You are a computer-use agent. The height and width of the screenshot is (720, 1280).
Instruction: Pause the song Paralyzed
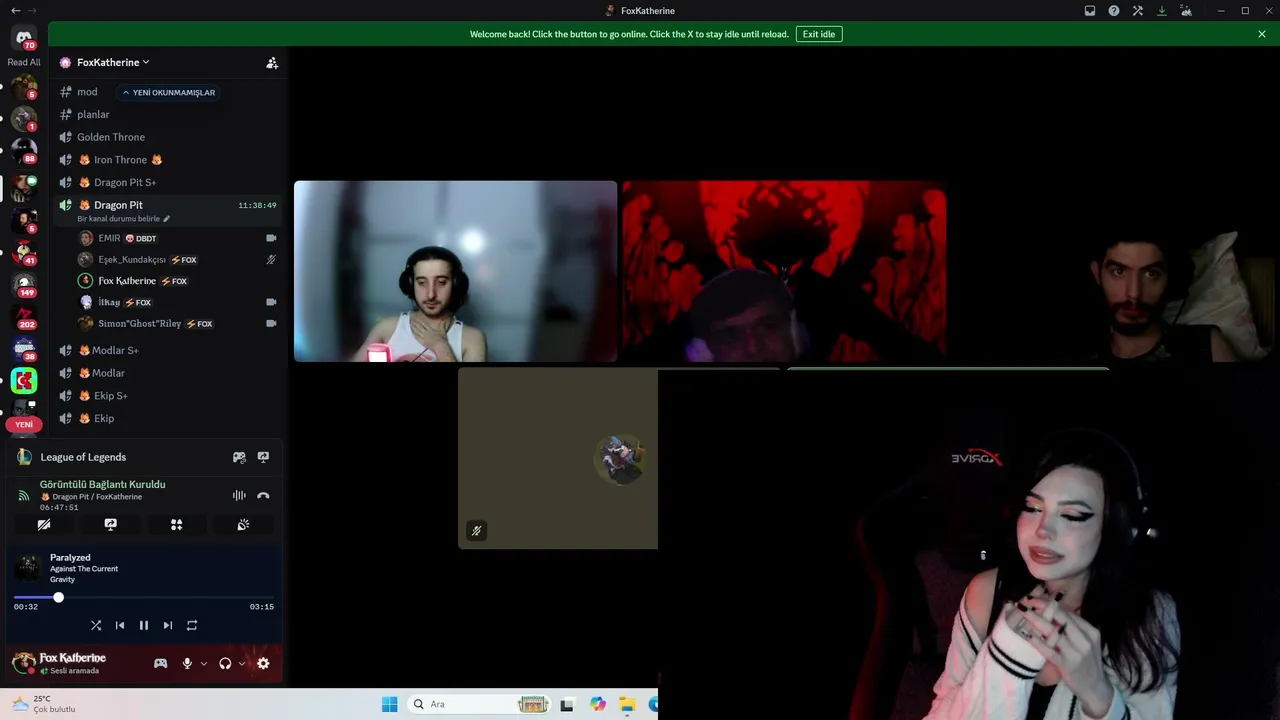point(144,625)
